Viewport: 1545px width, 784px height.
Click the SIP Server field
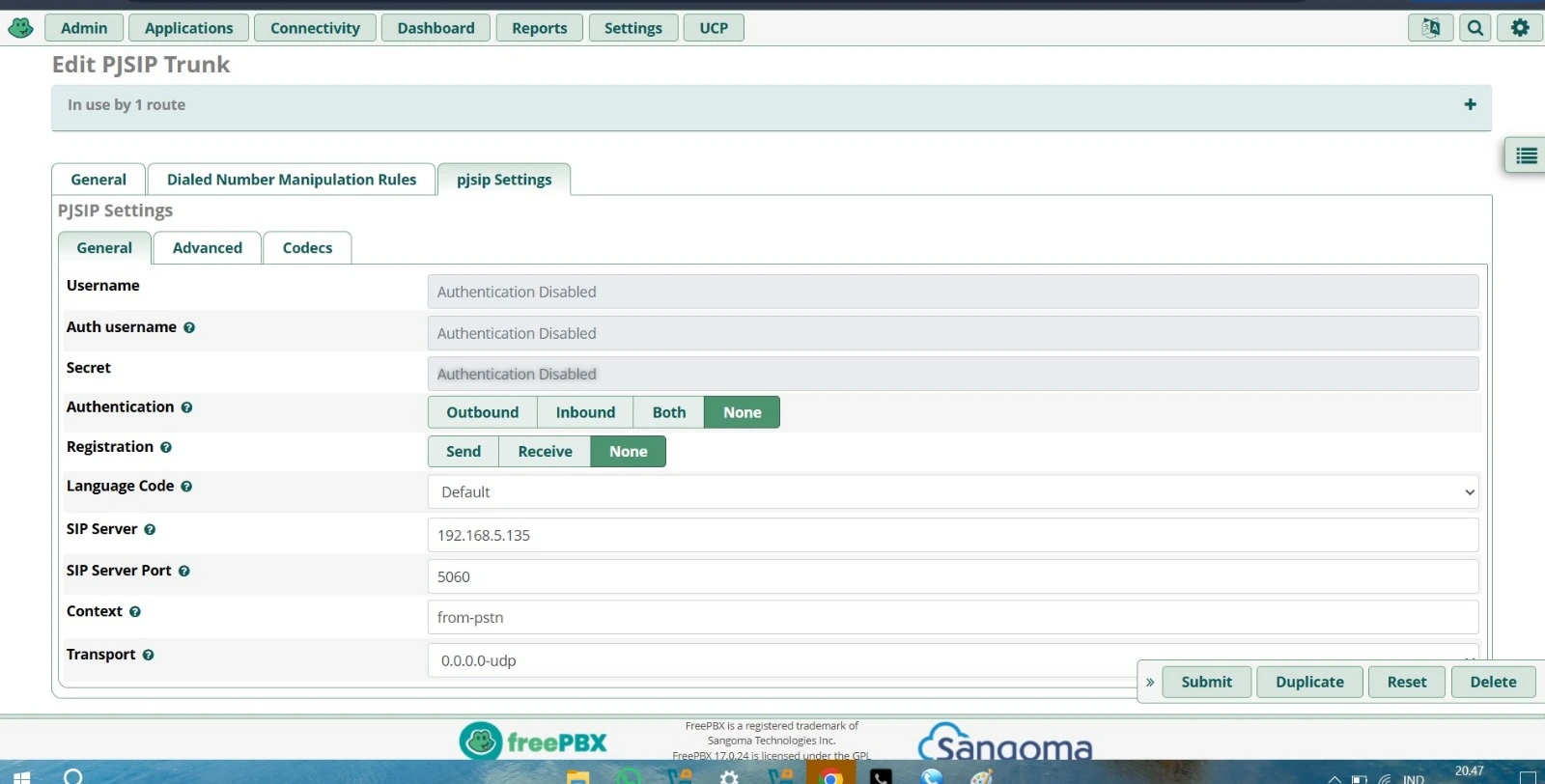point(953,535)
